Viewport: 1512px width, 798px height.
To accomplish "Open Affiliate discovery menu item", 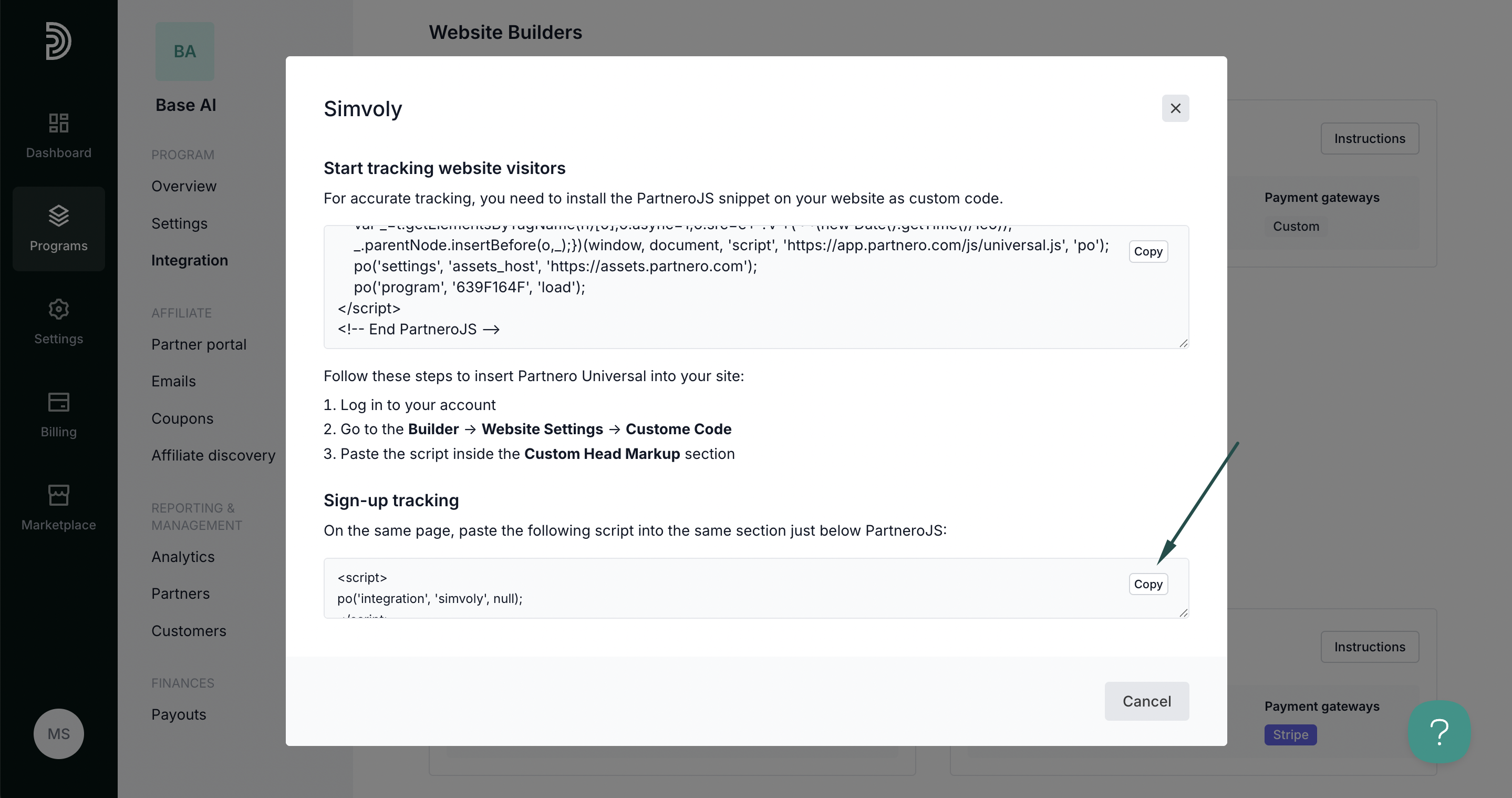I will tap(213, 455).
